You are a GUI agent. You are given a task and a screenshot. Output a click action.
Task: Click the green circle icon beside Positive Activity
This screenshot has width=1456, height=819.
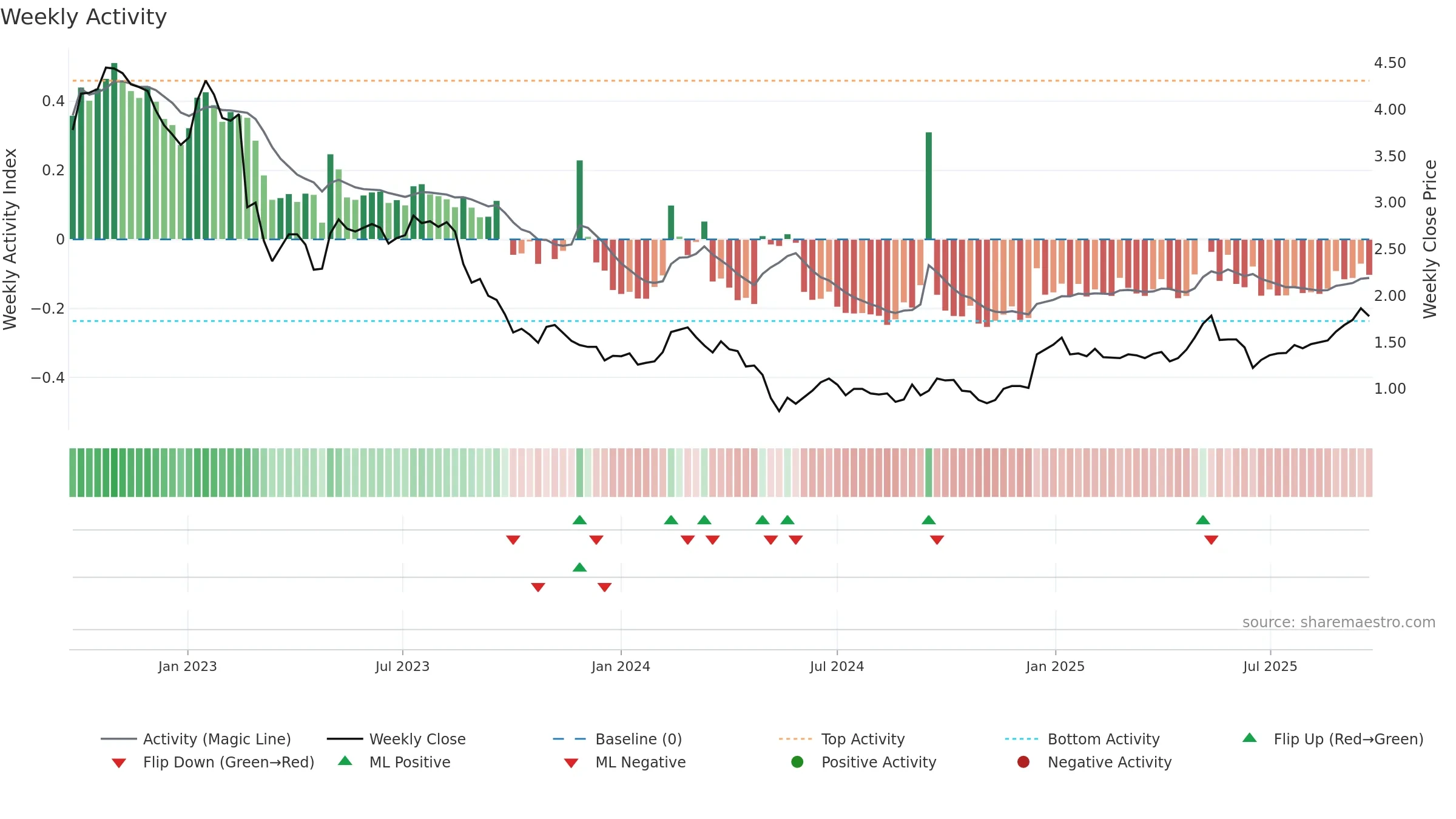[x=798, y=762]
